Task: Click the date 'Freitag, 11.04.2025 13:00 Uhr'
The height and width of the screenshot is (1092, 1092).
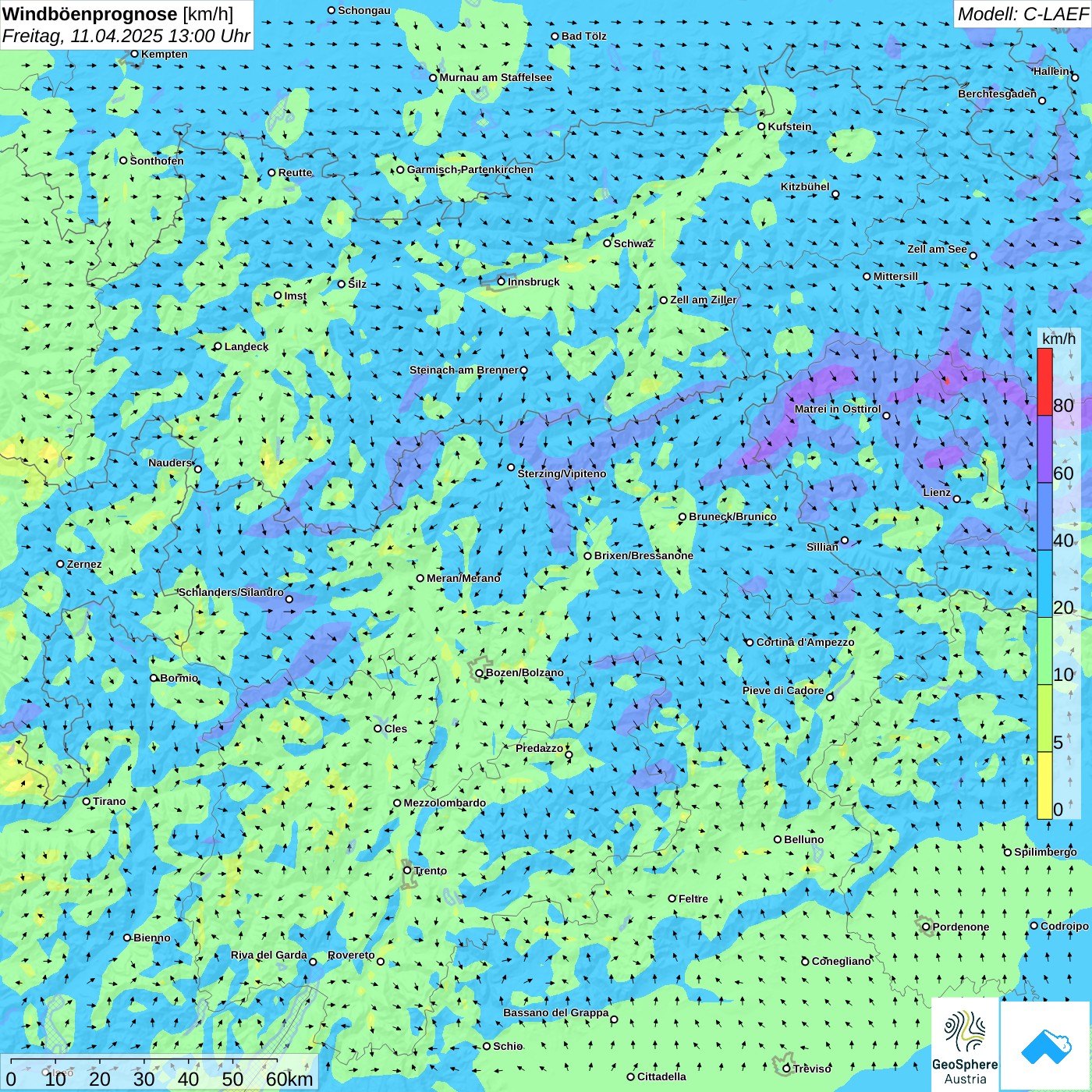Action: [x=126, y=36]
